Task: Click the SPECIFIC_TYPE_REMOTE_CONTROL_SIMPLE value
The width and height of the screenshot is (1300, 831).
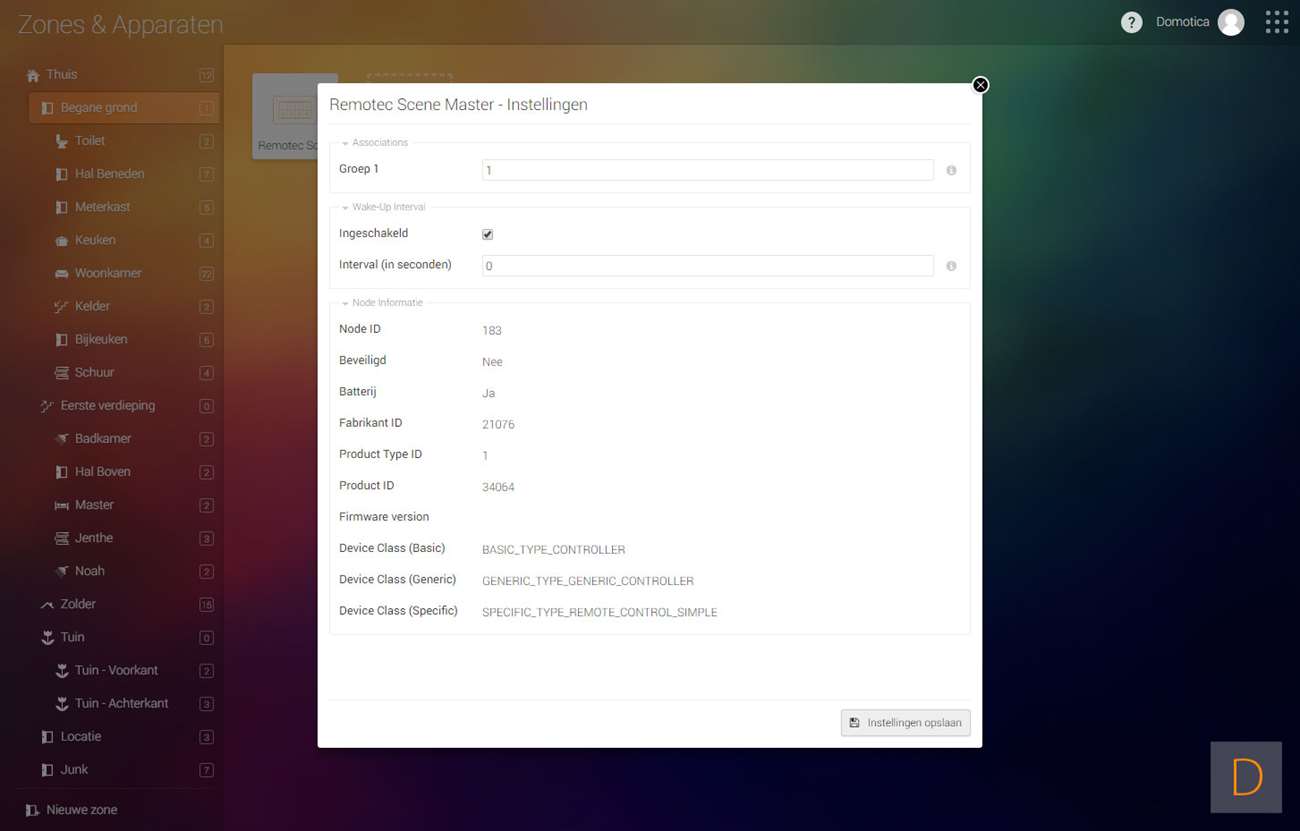Action: click(x=600, y=612)
